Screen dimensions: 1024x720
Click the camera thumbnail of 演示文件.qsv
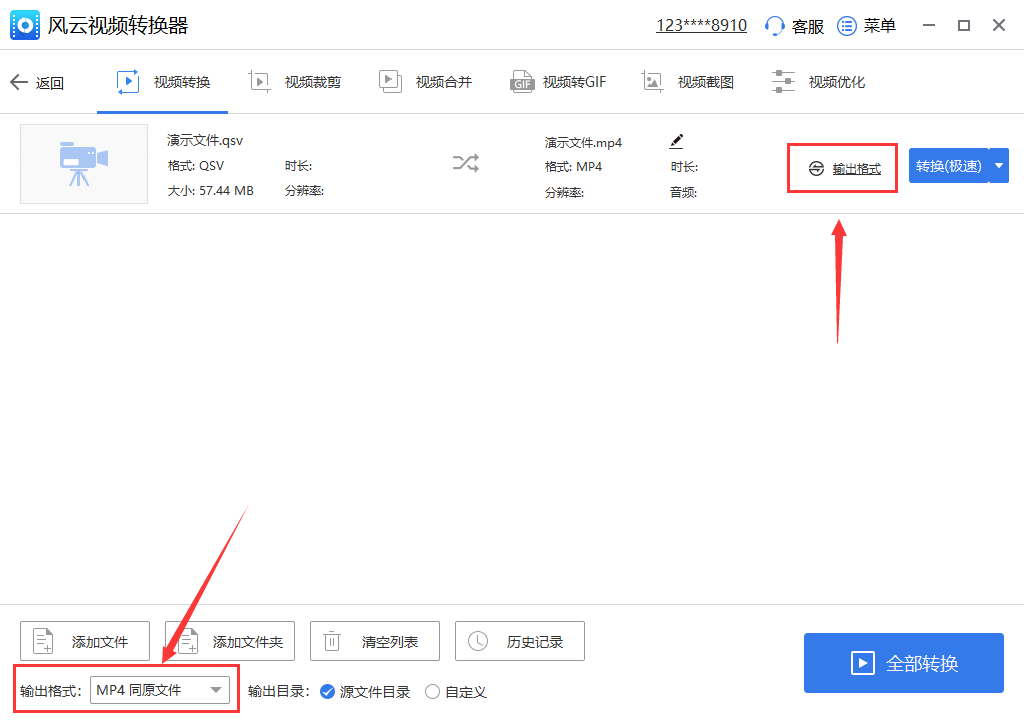pyautogui.click(x=84, y=164)
